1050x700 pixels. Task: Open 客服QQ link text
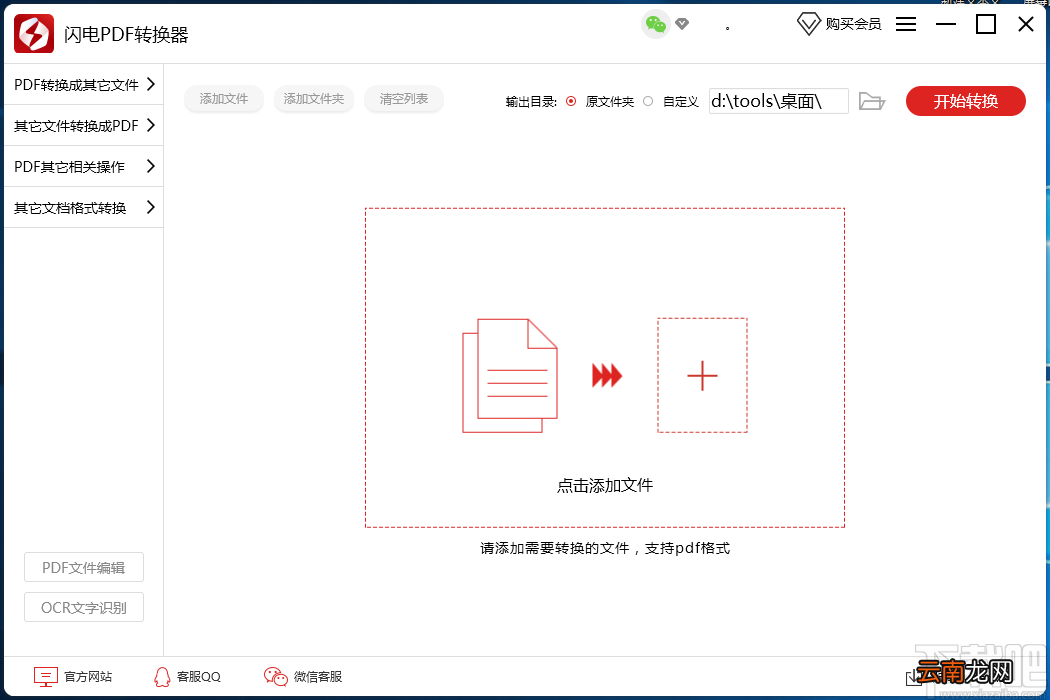tap(199, 677)
